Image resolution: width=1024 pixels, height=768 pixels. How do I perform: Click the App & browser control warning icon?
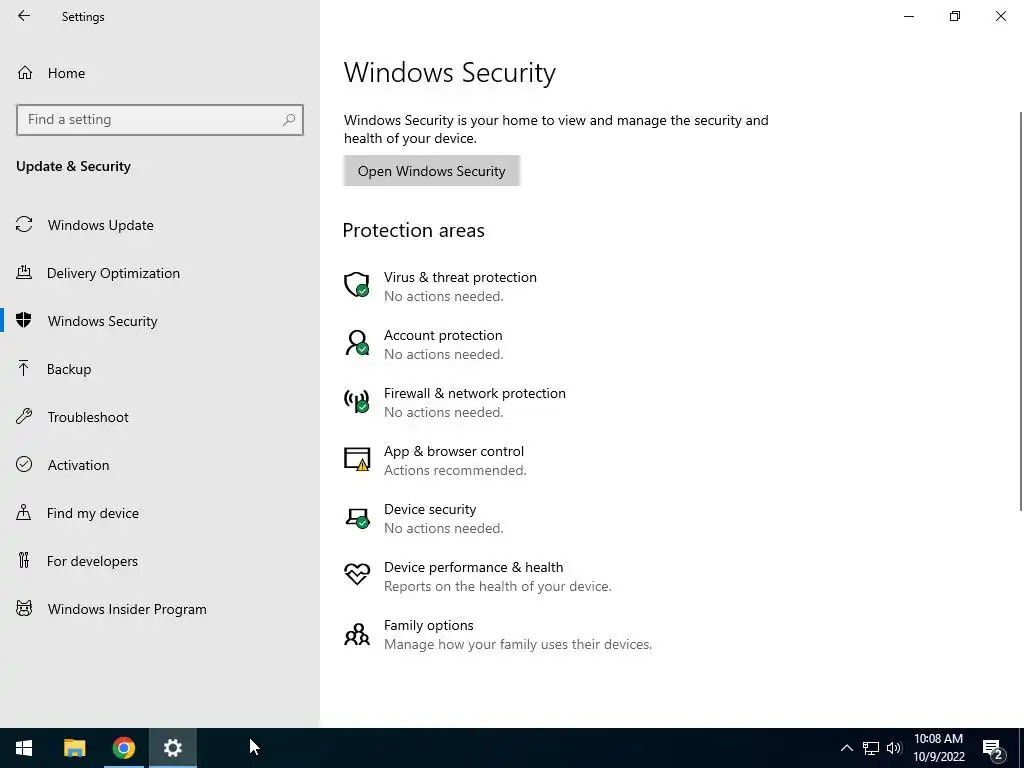click(357, 459)
